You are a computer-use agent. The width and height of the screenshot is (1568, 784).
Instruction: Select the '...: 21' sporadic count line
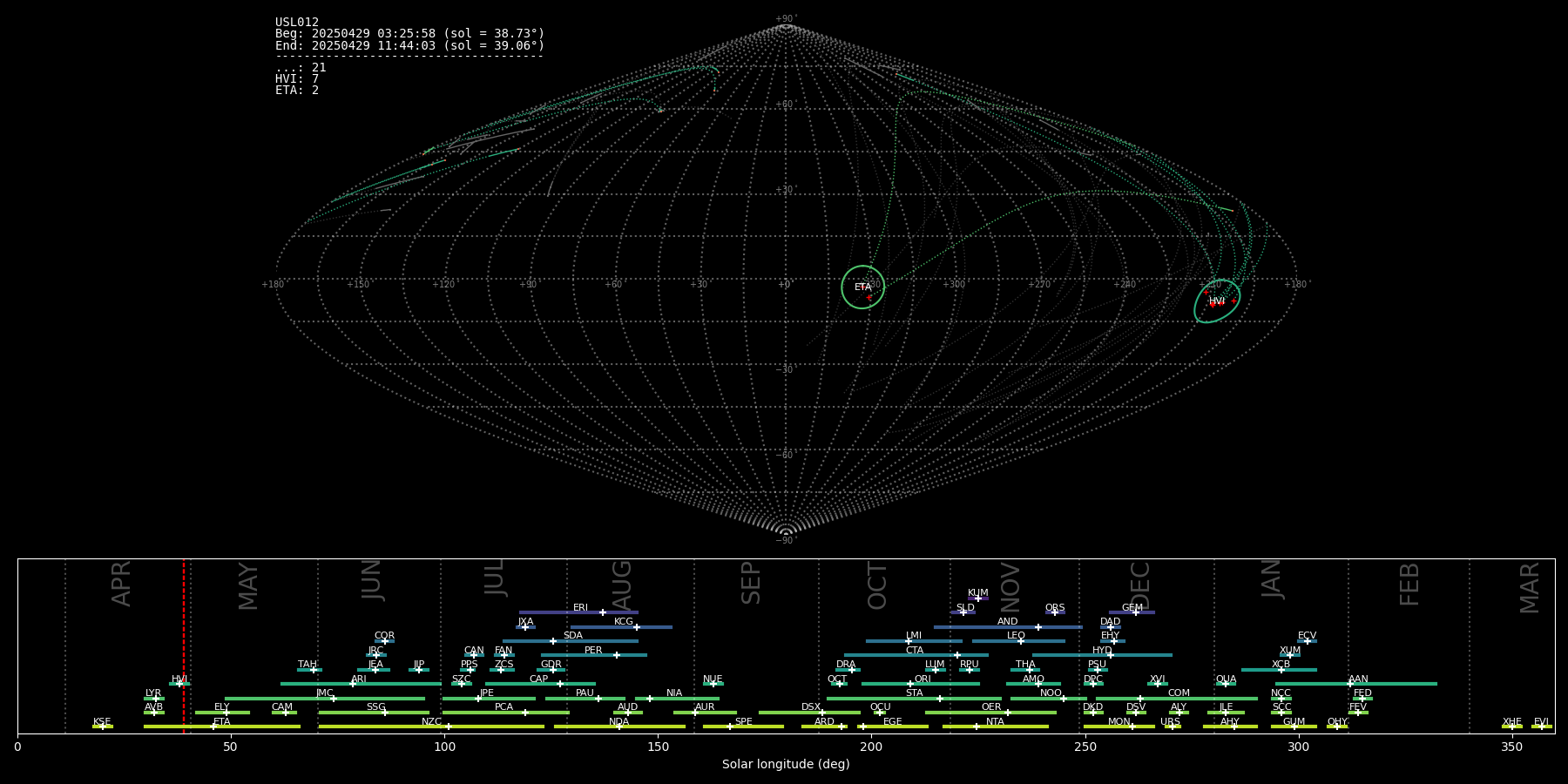301,67
